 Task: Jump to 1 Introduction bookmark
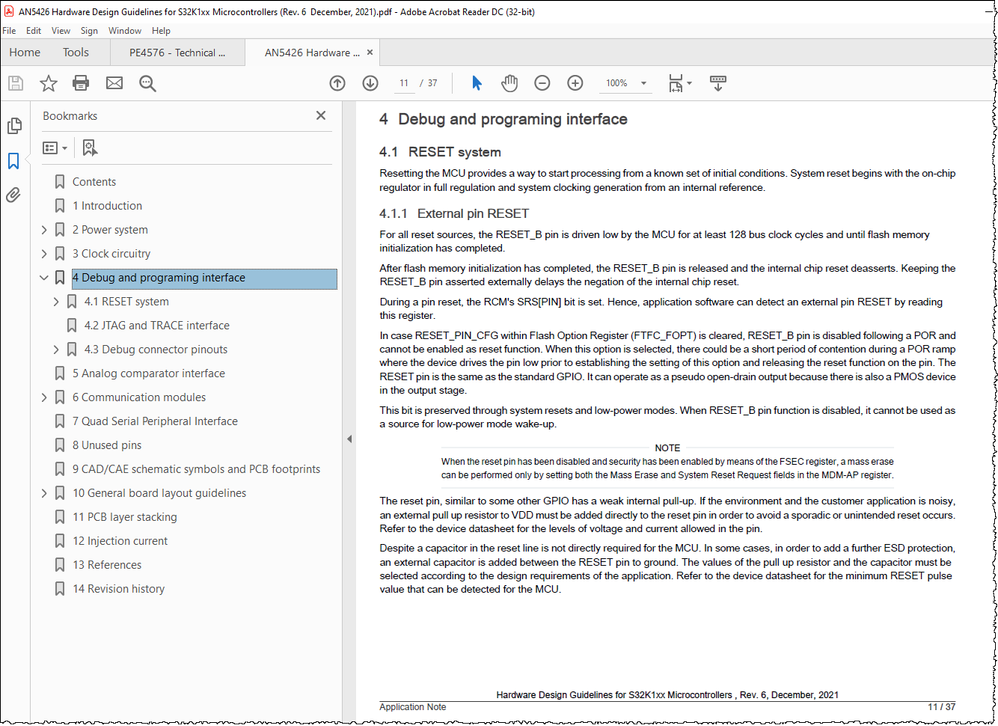(x=107, y=206)
